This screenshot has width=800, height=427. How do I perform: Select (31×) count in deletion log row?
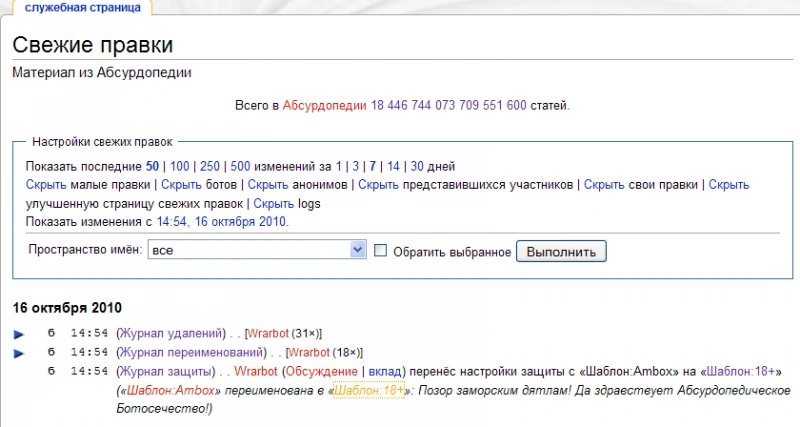(x=305, y=333)
